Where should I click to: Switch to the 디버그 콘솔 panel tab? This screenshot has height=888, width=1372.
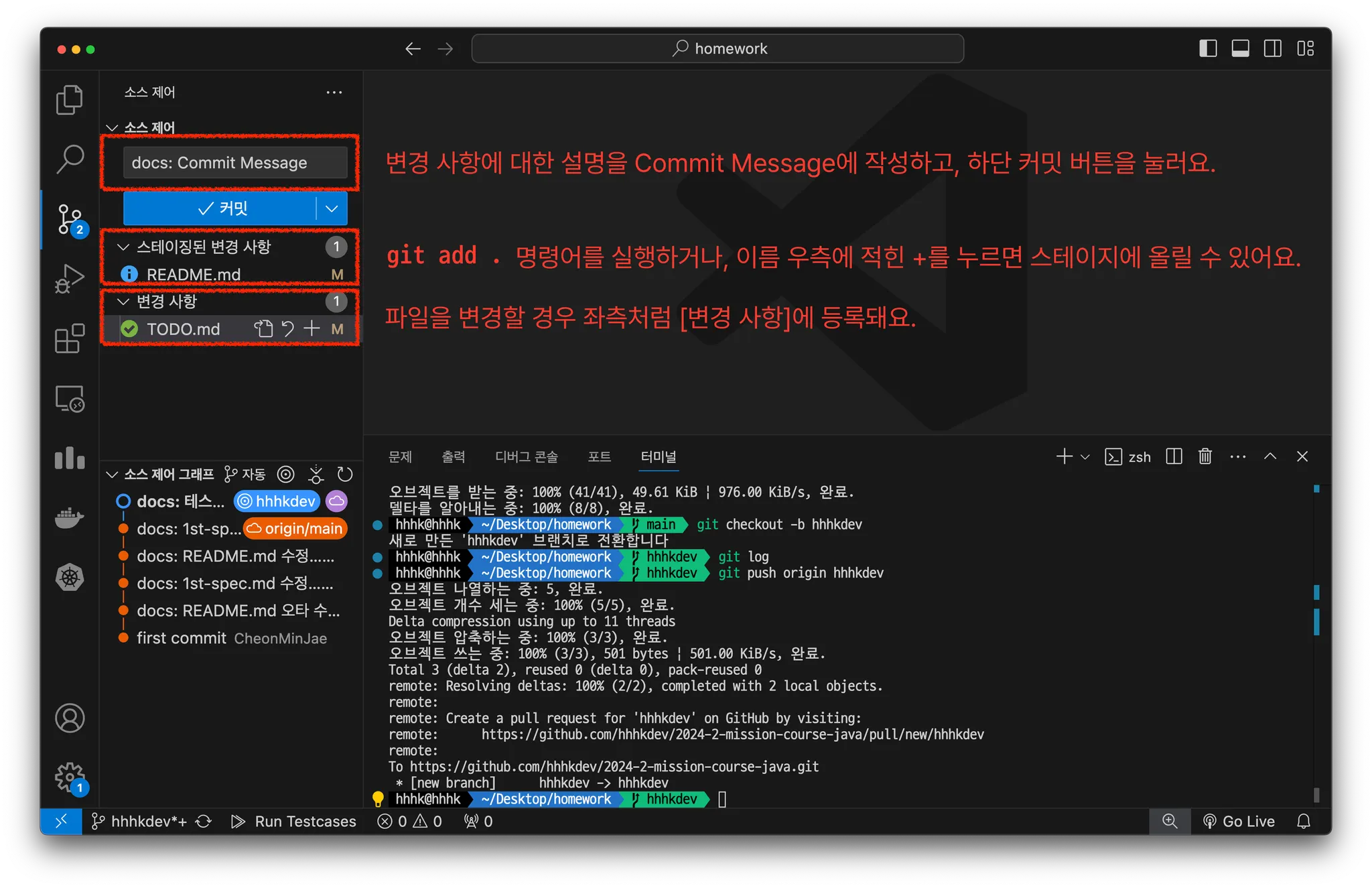click(x=526, y=456)
